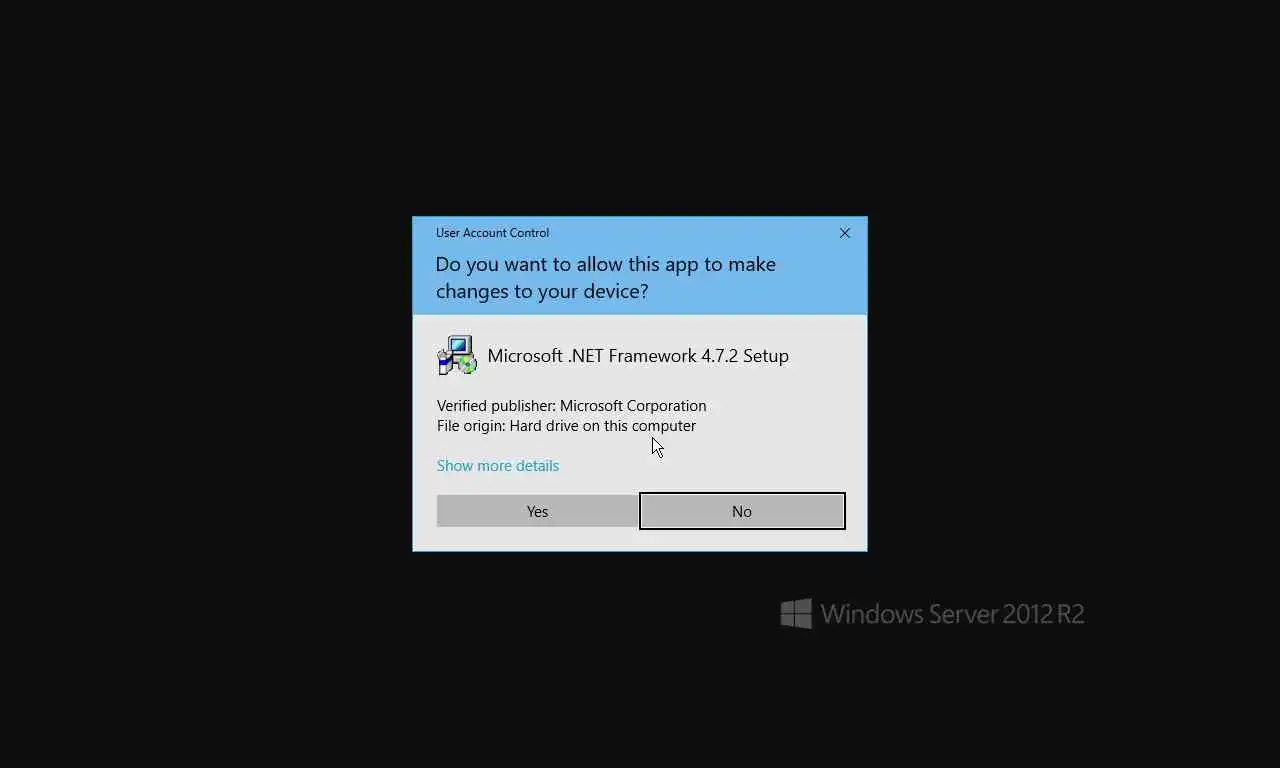Click the User Account Control title text
This screenshot has height=768, width=1280.
coord(492,233)
